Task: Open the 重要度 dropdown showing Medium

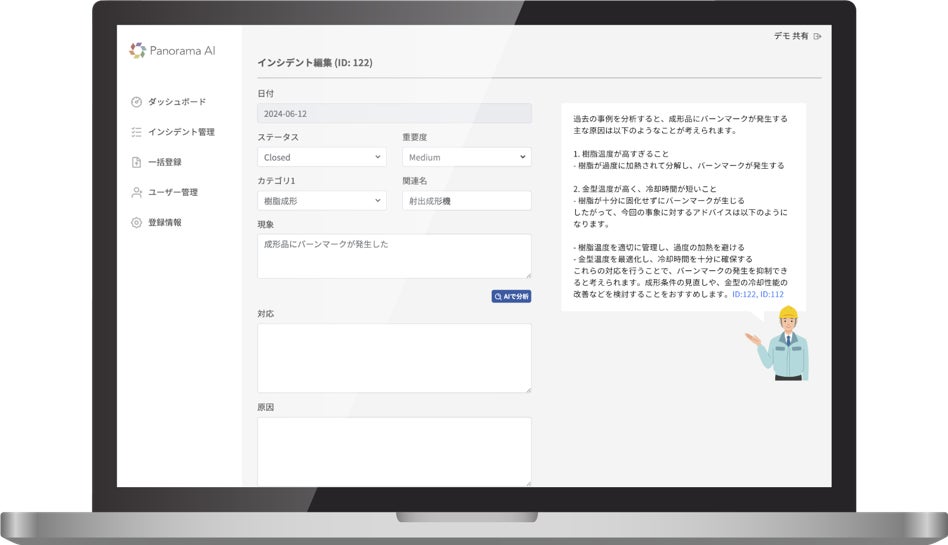Action: pos(467,157)
